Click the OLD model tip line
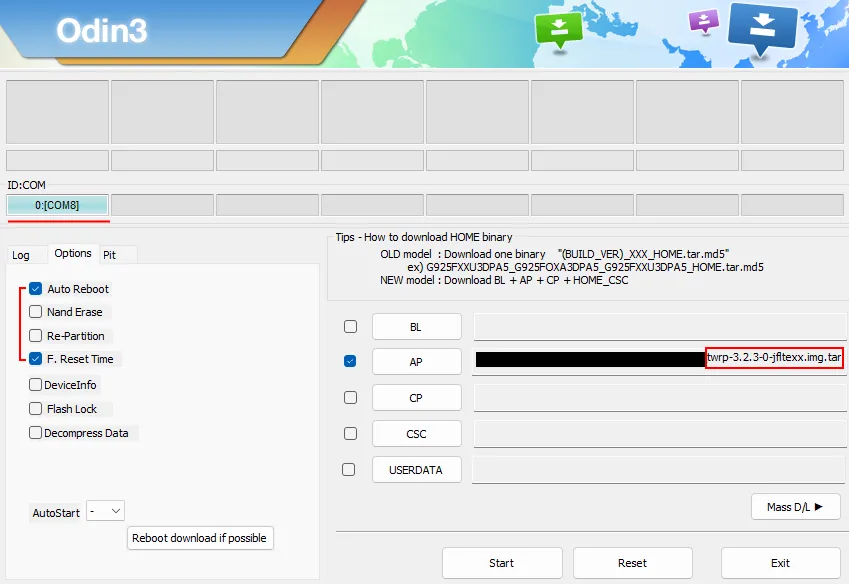Screen dimensions: 849x584 (x=554, y=254)
